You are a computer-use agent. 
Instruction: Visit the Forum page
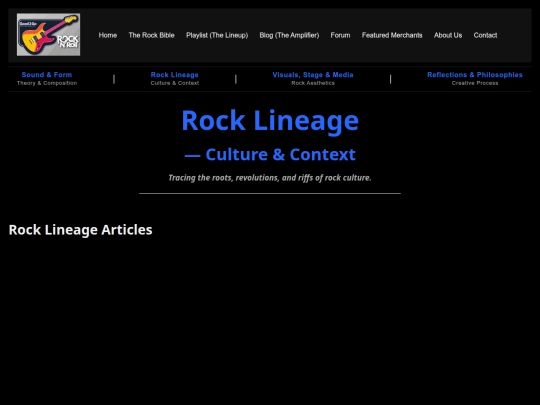[340, 35]
